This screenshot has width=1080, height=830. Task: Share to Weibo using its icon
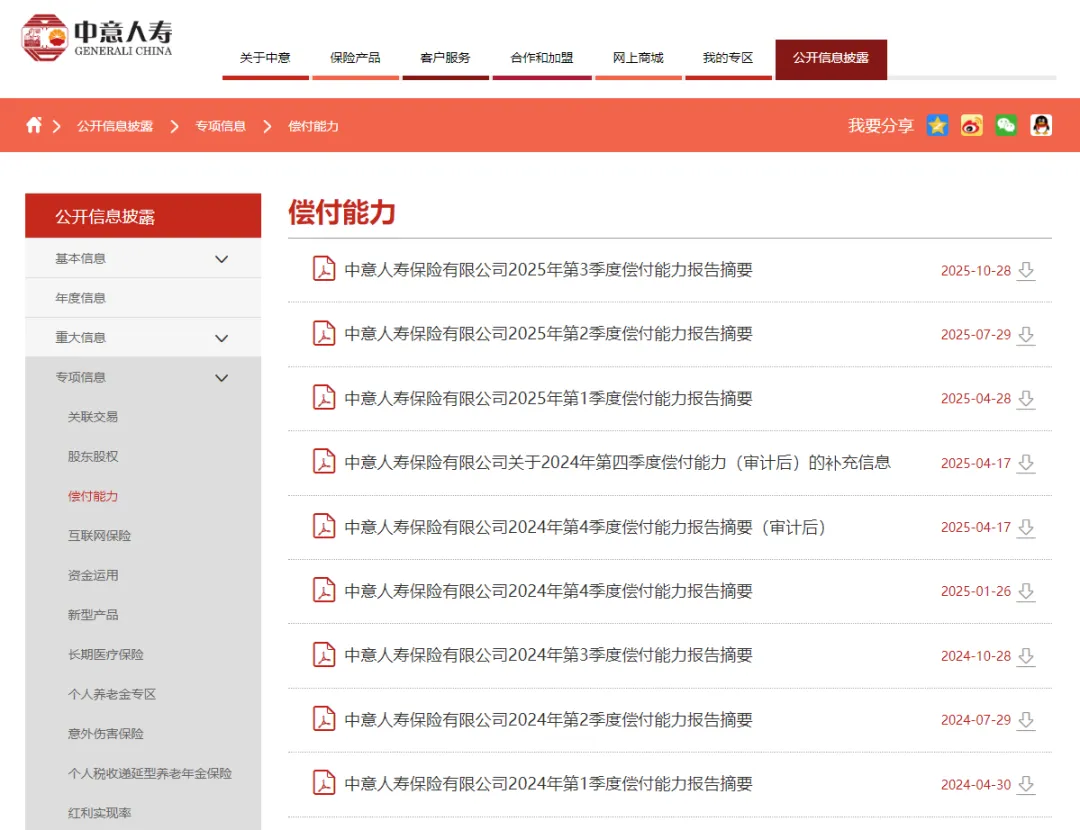(972, 125)
